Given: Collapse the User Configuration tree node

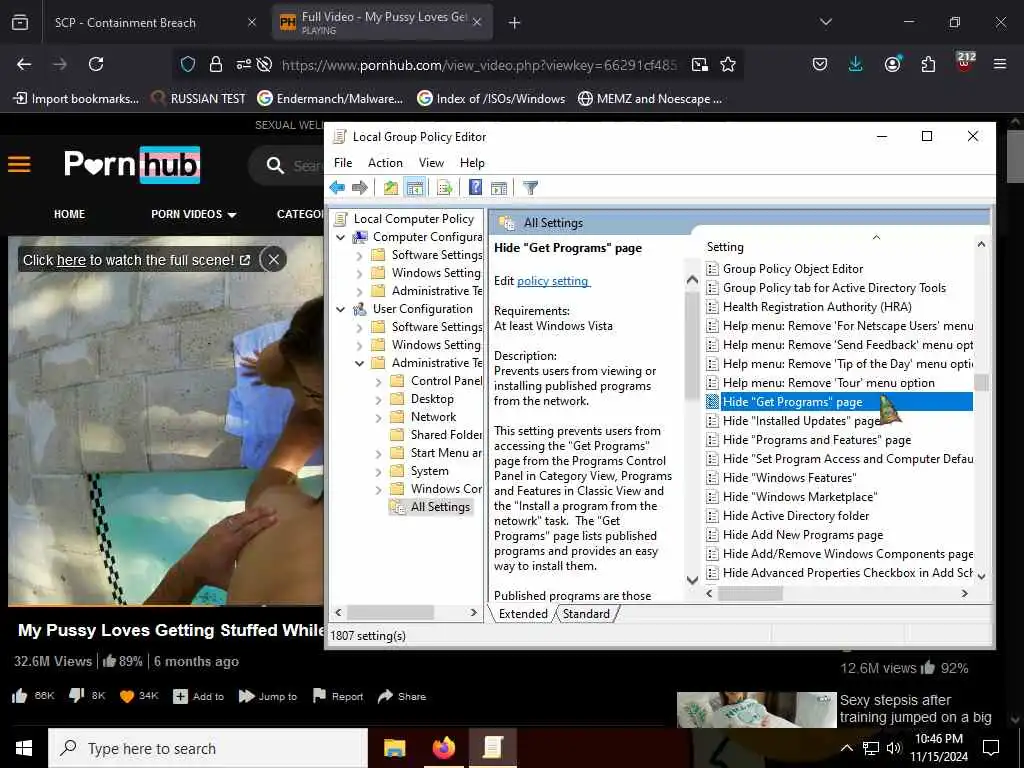Looking at the screenshot, I should pos(340,310).
